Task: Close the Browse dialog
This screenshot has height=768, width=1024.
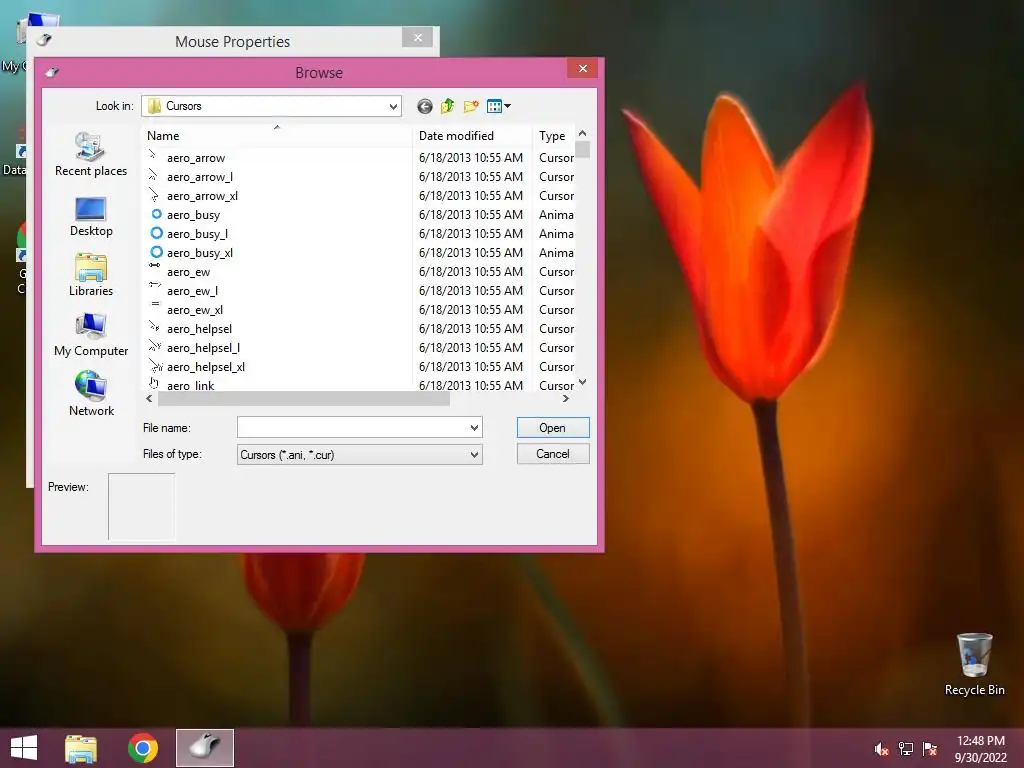Action: click(583, 68)
